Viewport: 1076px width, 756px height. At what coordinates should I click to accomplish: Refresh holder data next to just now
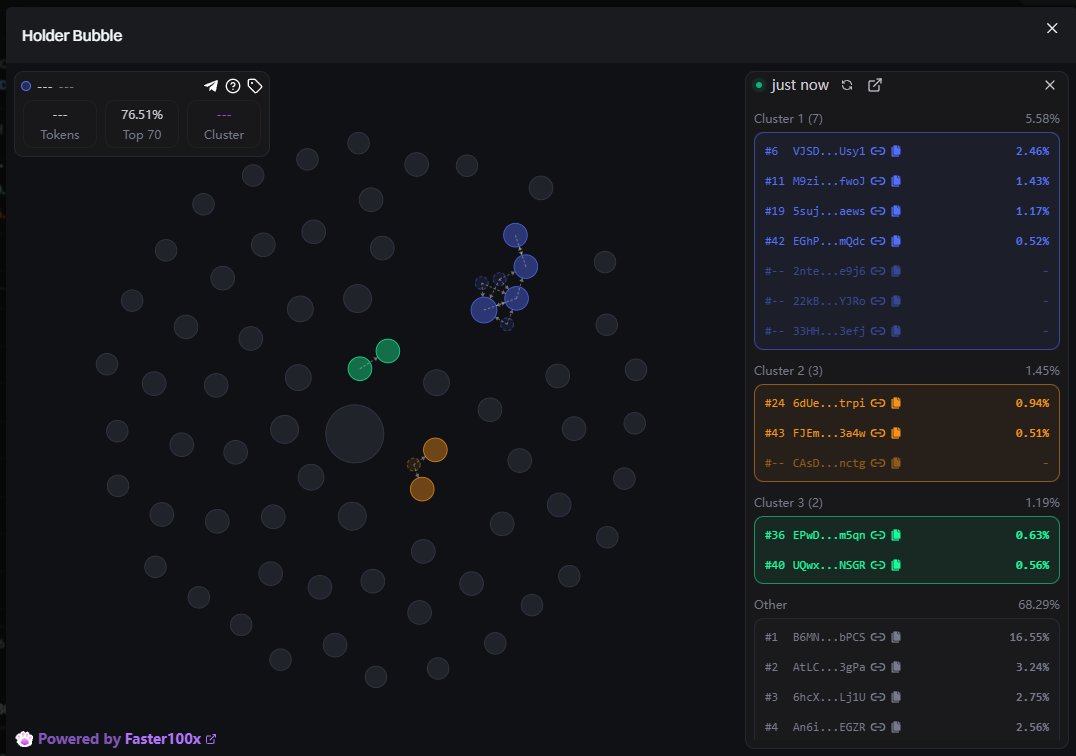coord(847,86)
